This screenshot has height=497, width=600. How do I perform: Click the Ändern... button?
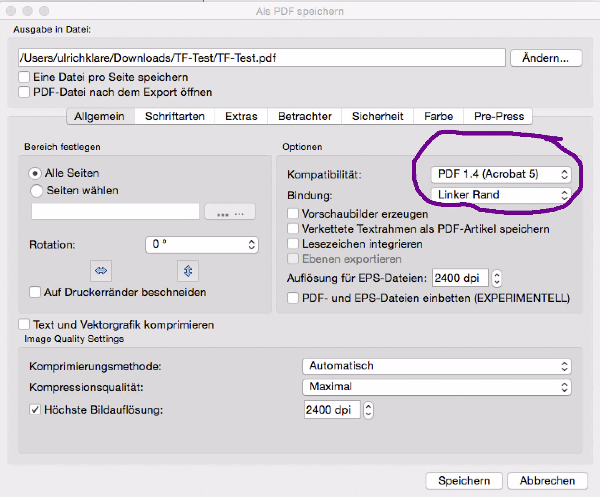[545, 58]
